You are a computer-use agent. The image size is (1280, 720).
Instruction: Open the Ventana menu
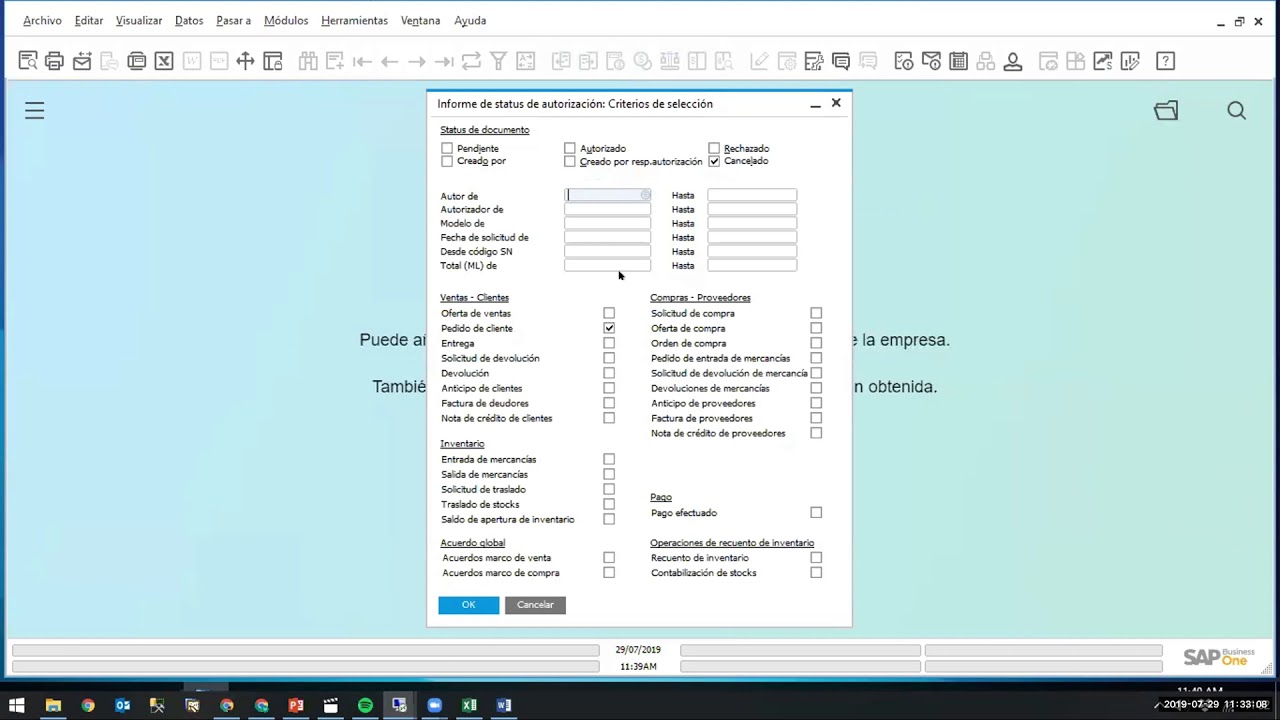point(420,20)
